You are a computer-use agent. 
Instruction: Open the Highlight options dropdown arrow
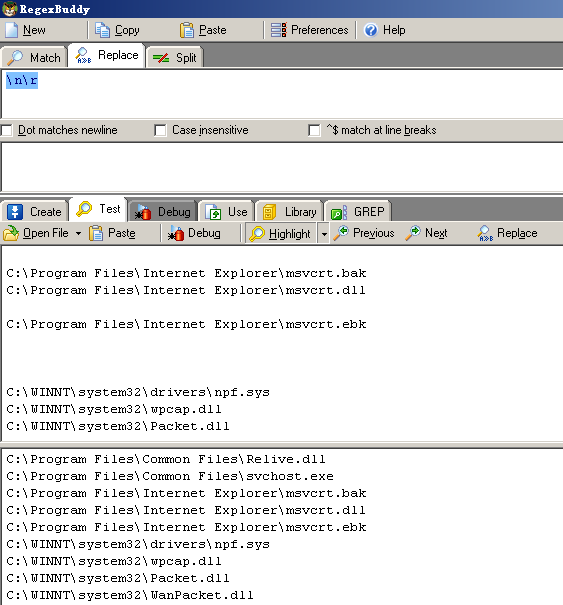324,234
